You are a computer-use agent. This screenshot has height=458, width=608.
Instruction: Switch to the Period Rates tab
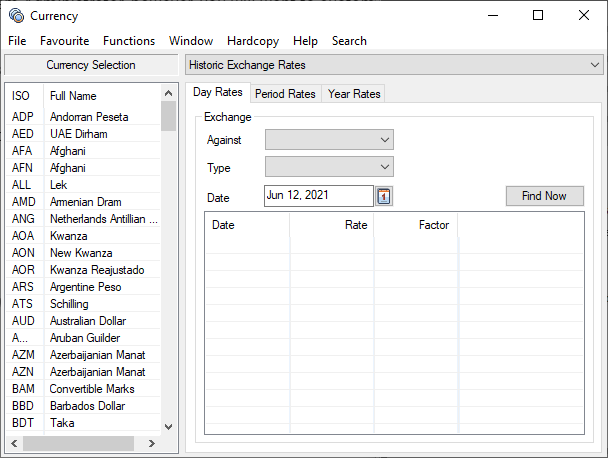pos(285,94)
